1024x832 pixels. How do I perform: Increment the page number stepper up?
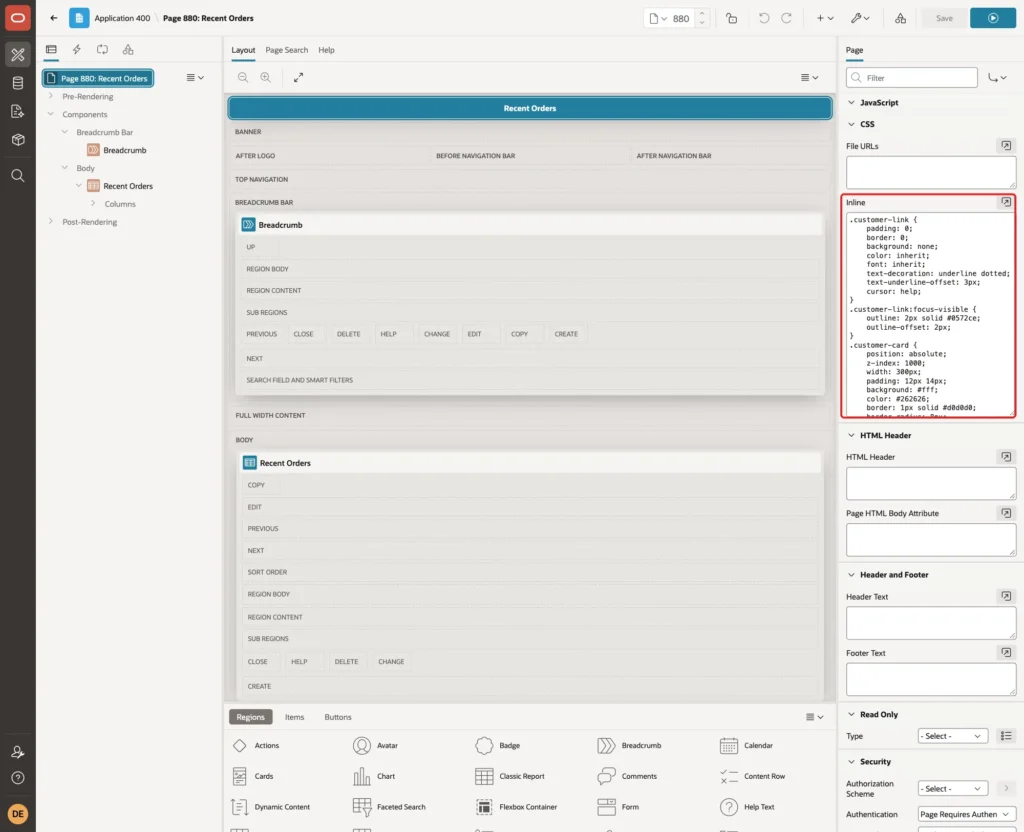tap(702, 13)
